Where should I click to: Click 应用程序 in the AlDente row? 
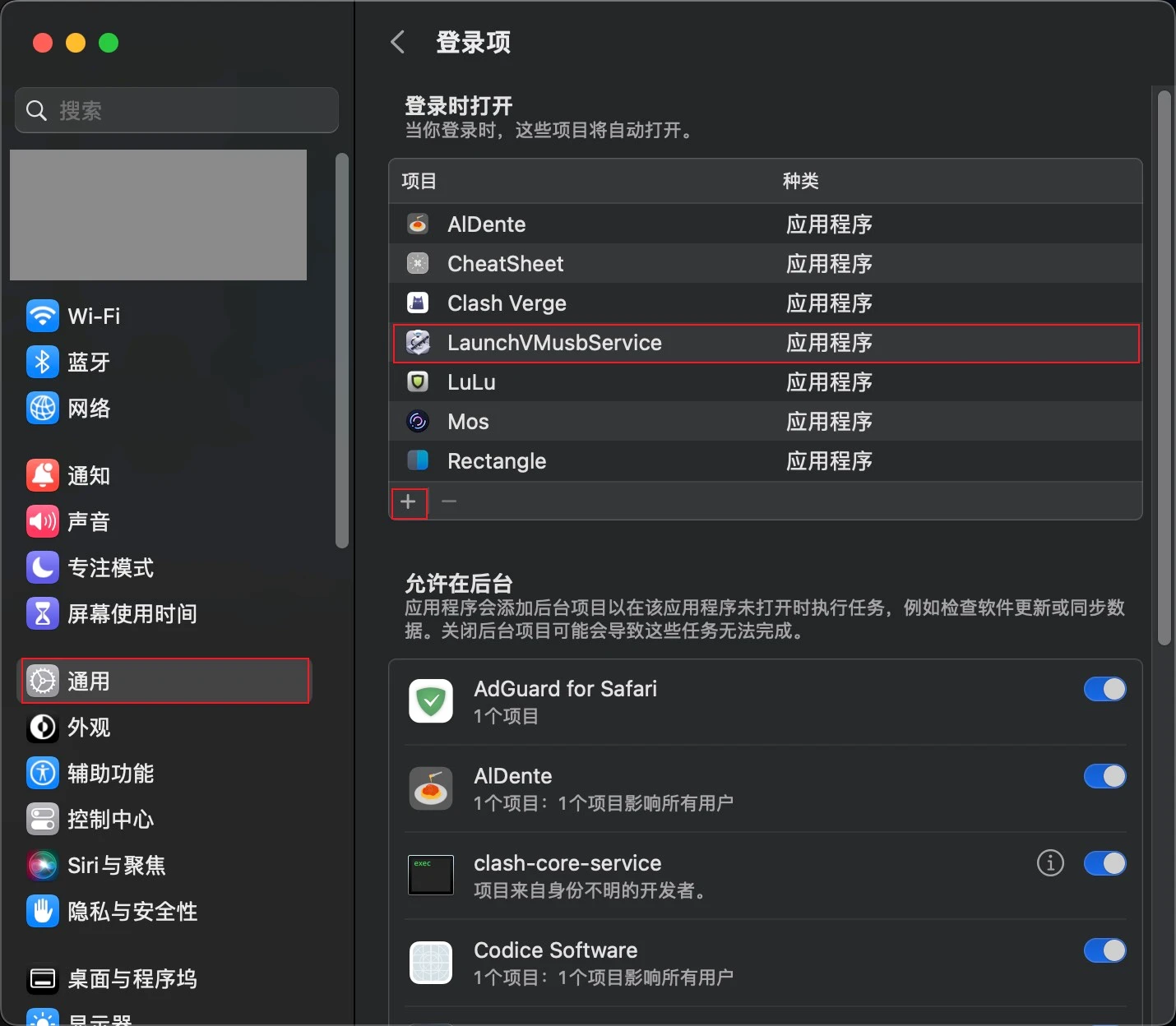click(x=829, y=224)
